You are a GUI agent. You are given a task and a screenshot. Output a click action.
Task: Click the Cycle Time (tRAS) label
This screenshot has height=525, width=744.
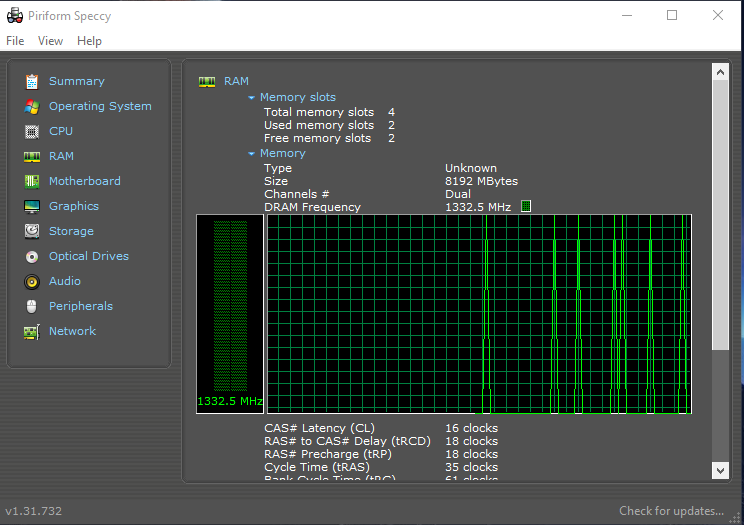click(316, 467)
